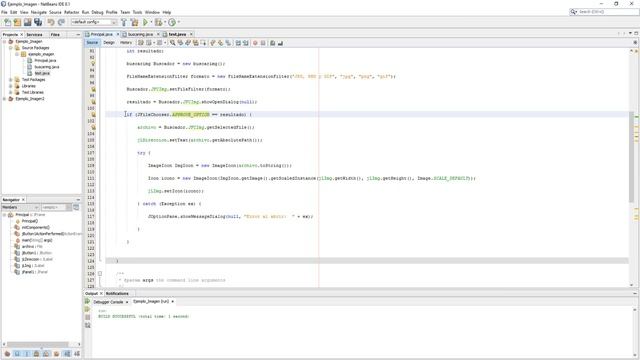Toggle Show Non-Public Members filter in Navigator
Screen dimensions: 640x360
tap(37, 353)
